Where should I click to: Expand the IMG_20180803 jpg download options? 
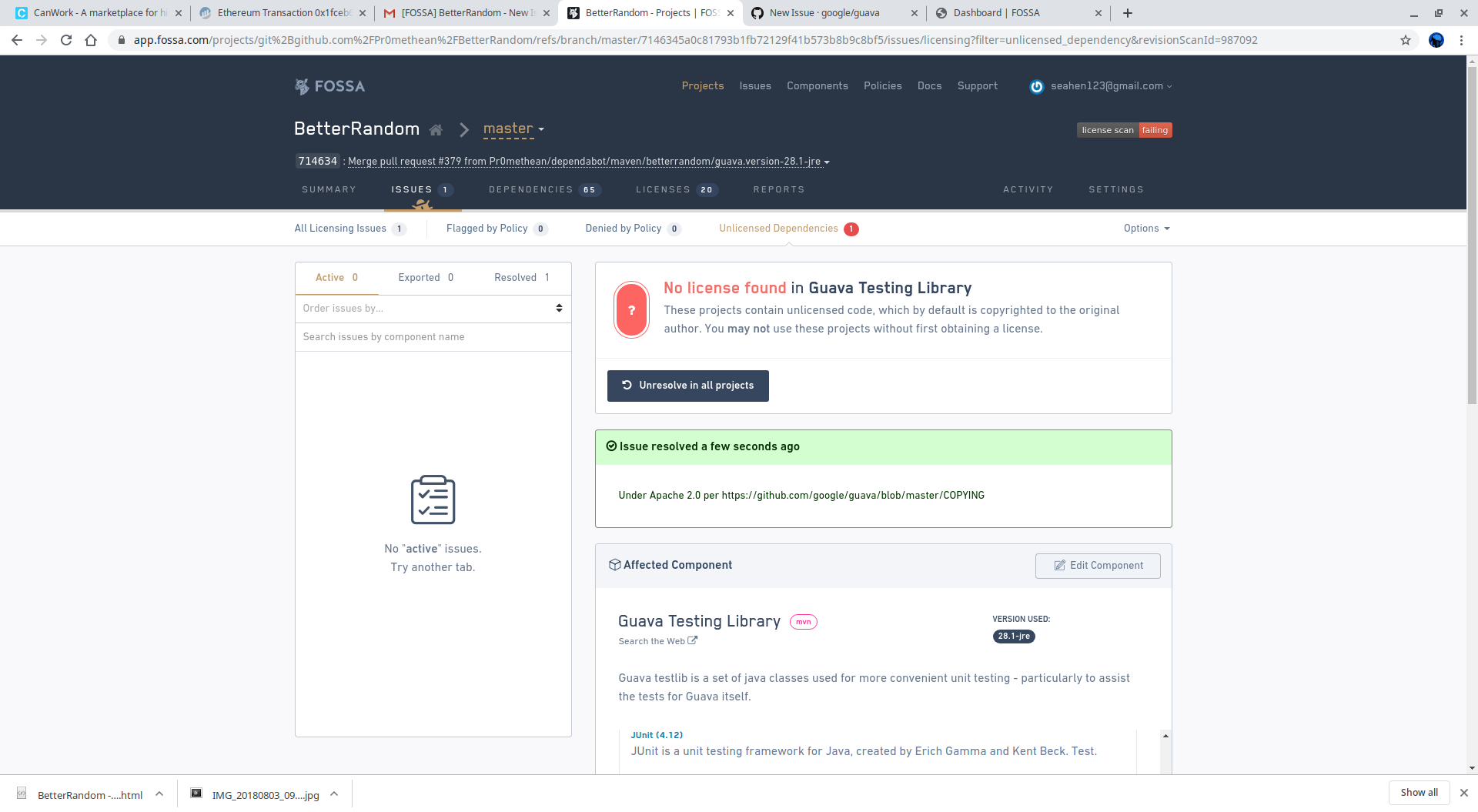[x=334, y=794]
